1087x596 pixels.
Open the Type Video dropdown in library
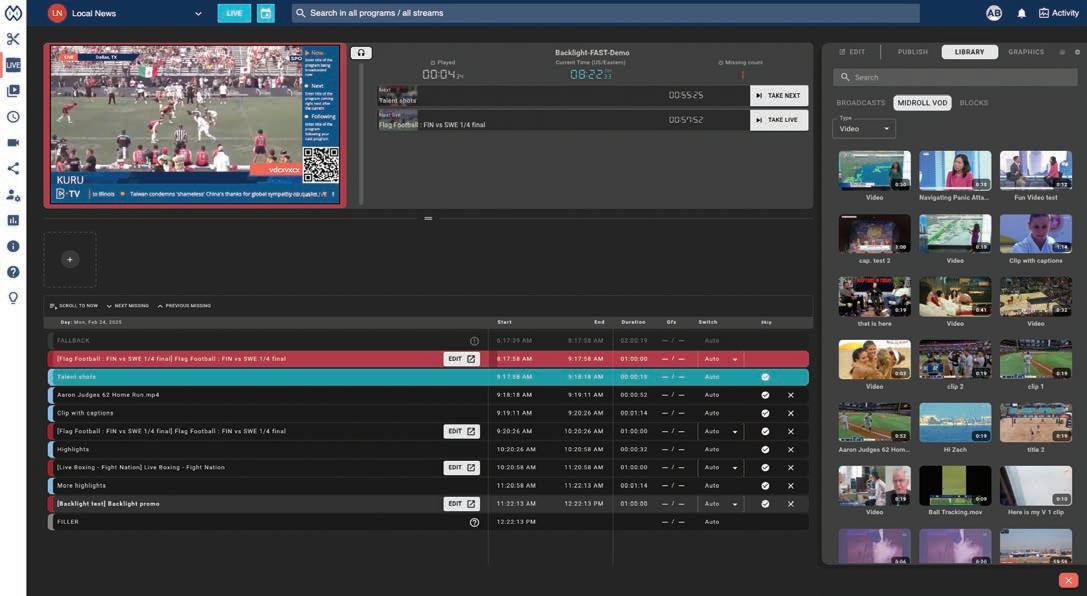tap(864, 128)
